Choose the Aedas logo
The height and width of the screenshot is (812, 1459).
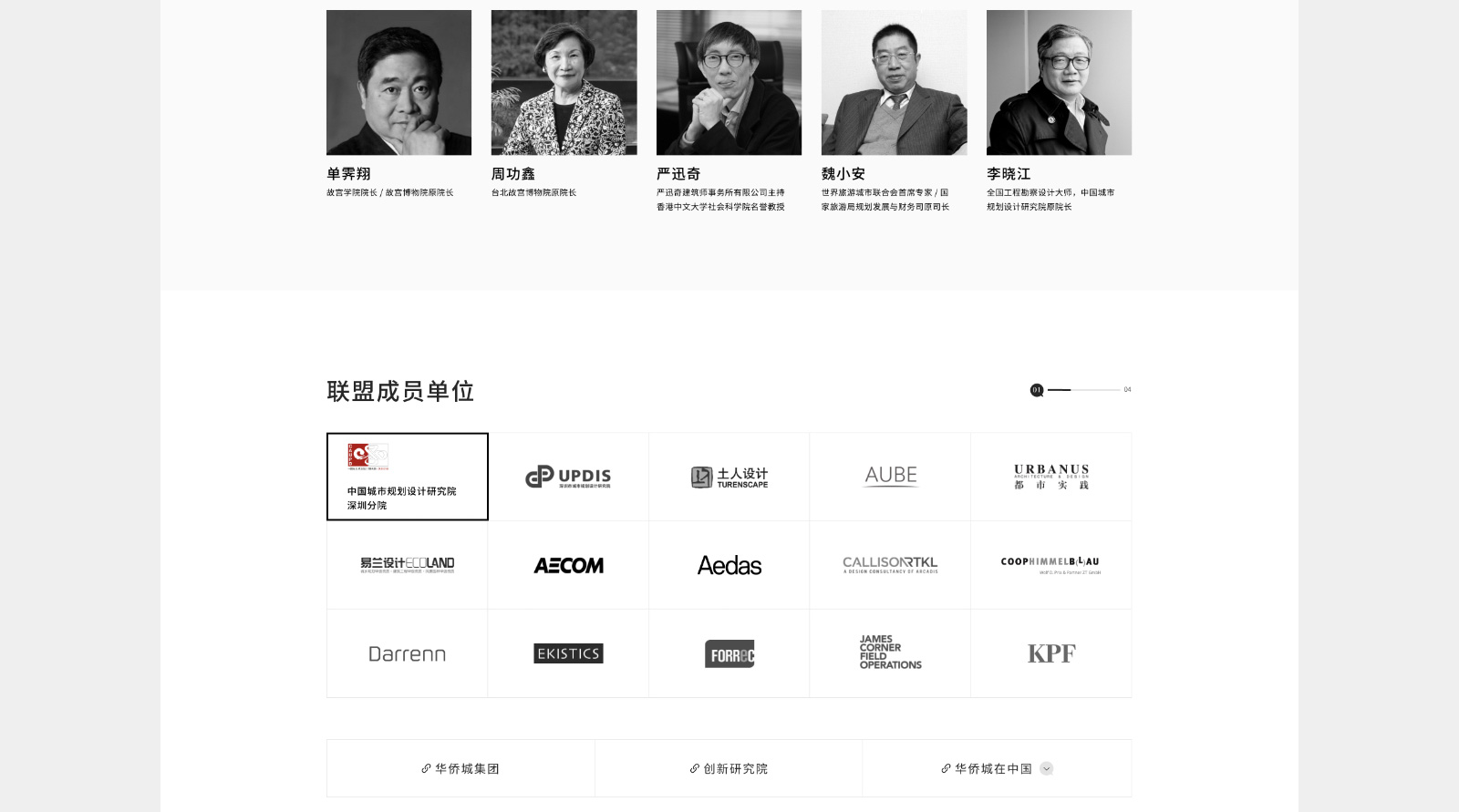(x=729, y=565)
